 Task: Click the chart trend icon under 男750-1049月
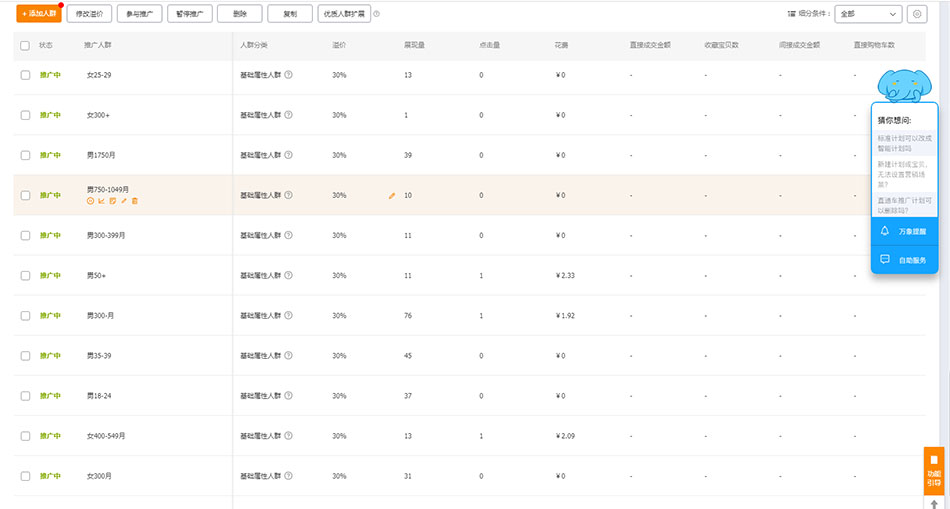coord(101,201)
